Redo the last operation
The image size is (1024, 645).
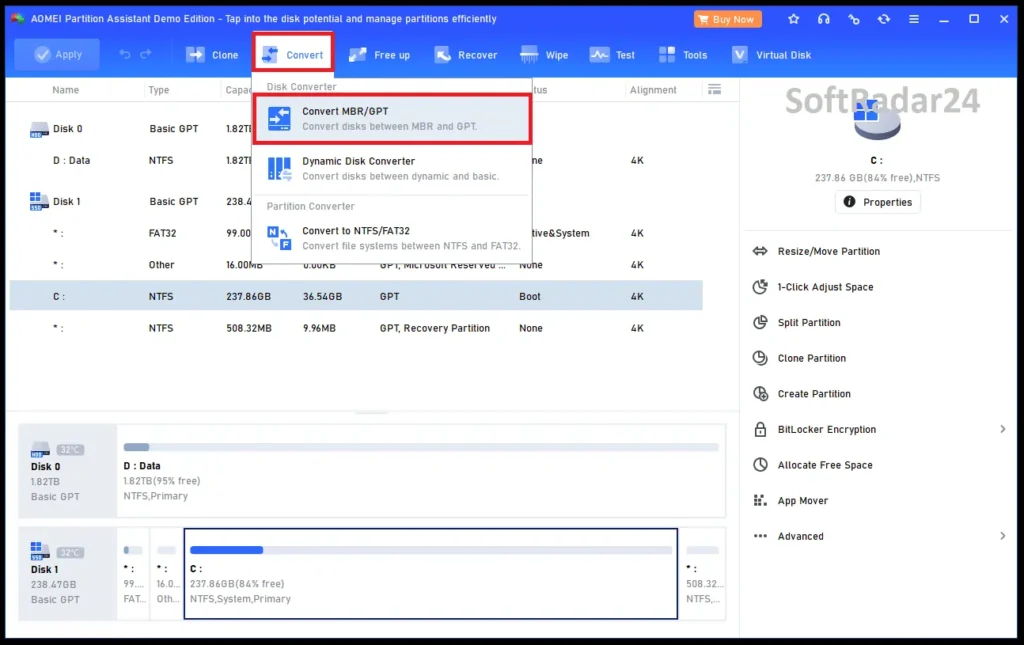click(x=146, y=55)
